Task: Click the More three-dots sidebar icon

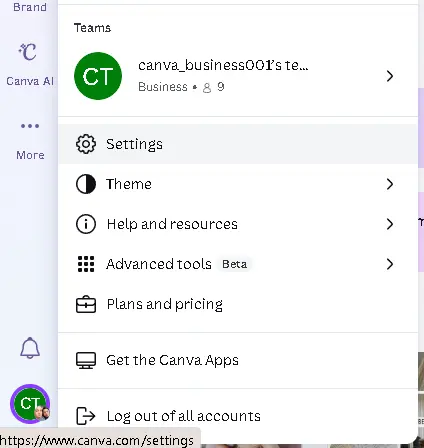Action: (30, 126)
